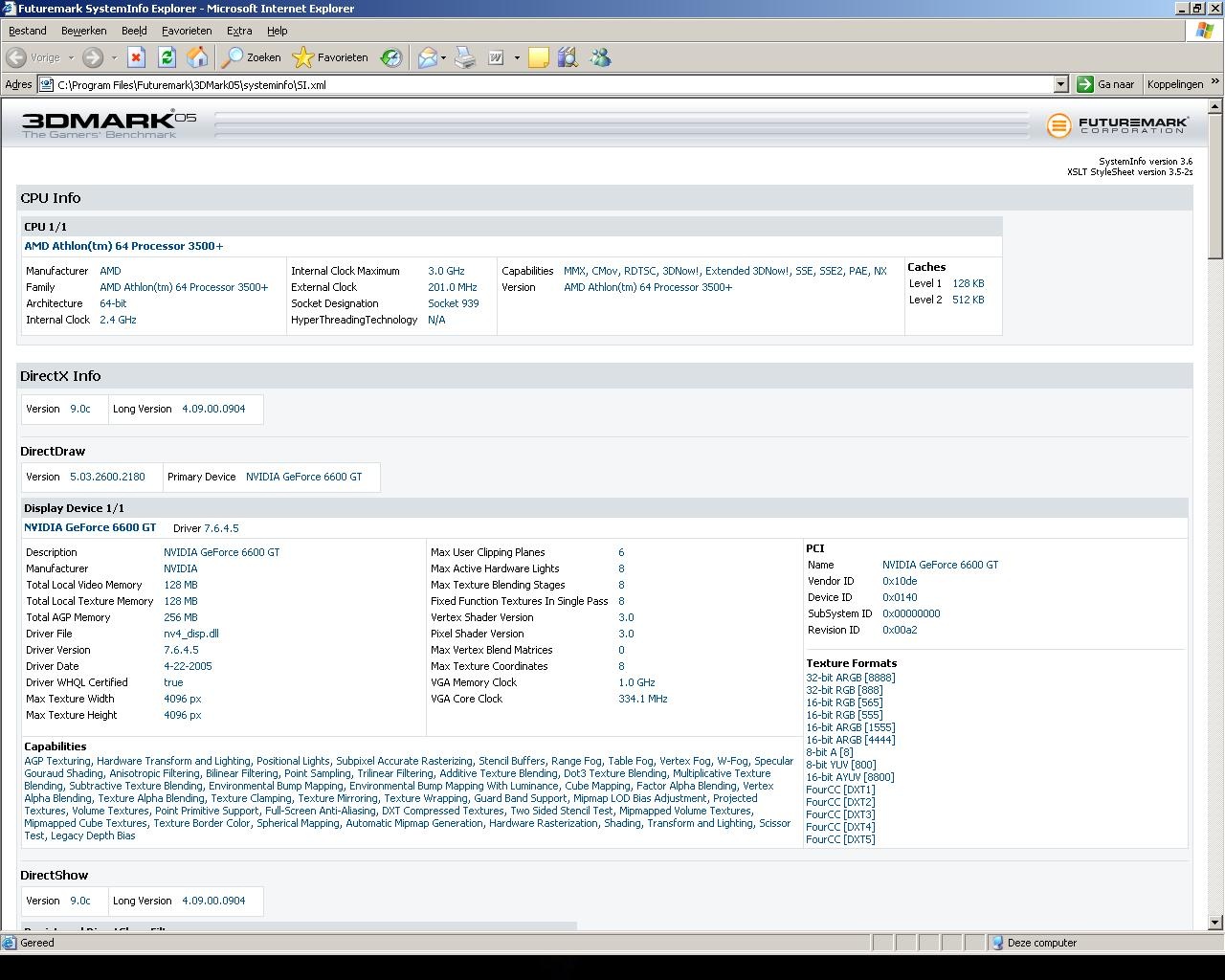Screen dimensions: 1225x980
Task: Go to the home page icon
Action: (197, 57)
